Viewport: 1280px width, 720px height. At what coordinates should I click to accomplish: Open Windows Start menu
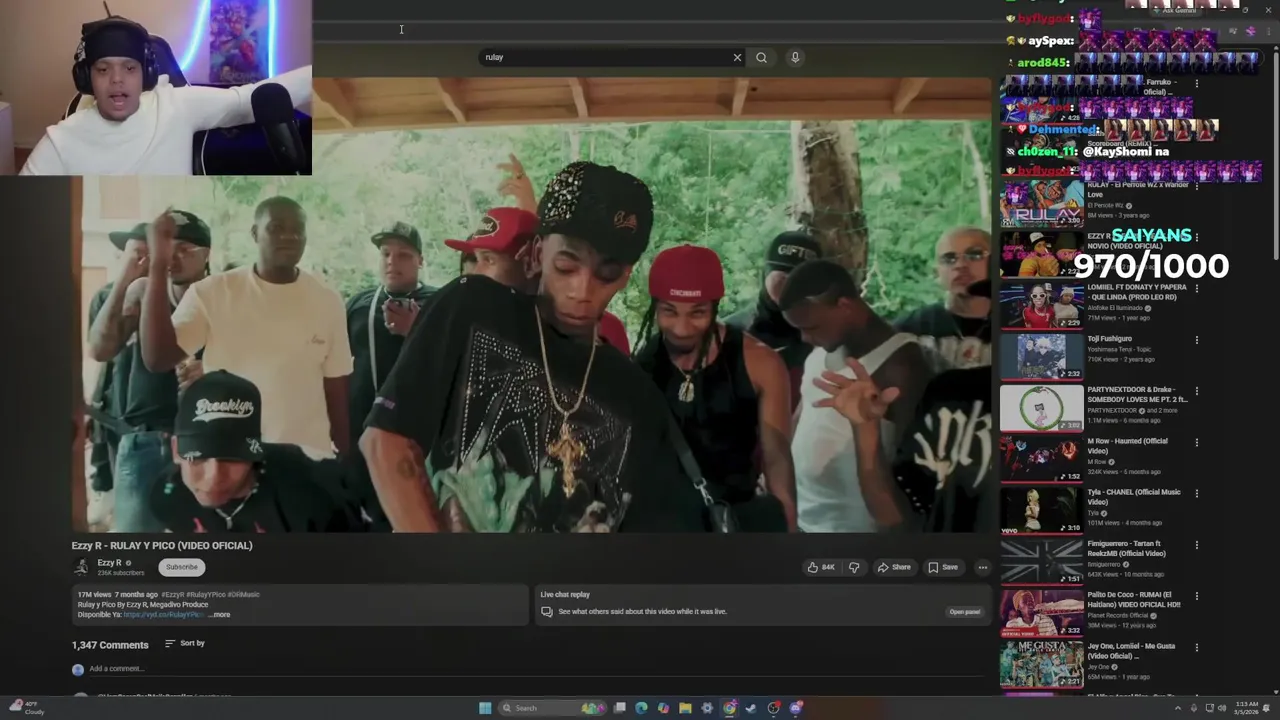point(485,708)
